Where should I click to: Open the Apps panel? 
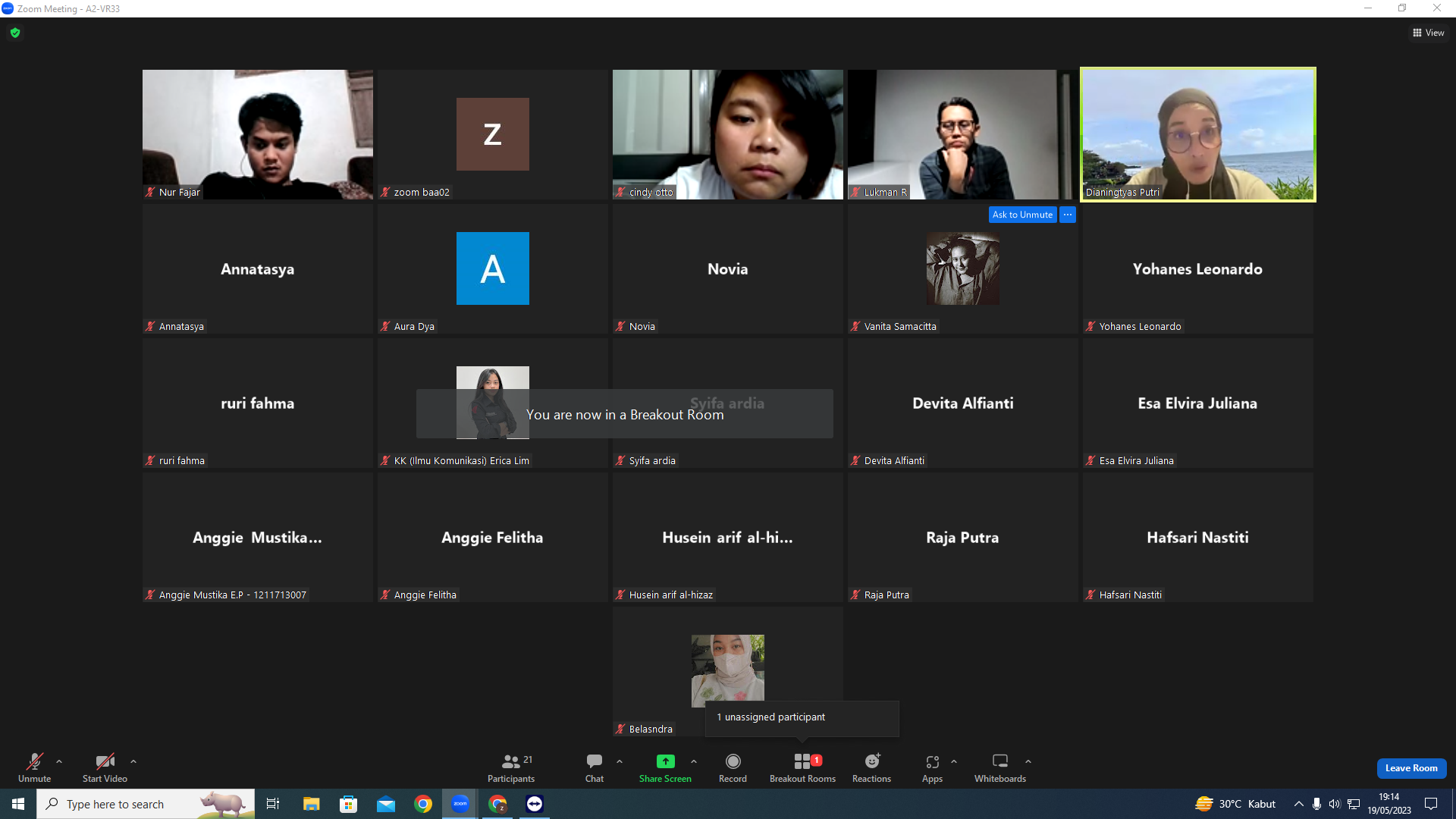click(932, 767)
